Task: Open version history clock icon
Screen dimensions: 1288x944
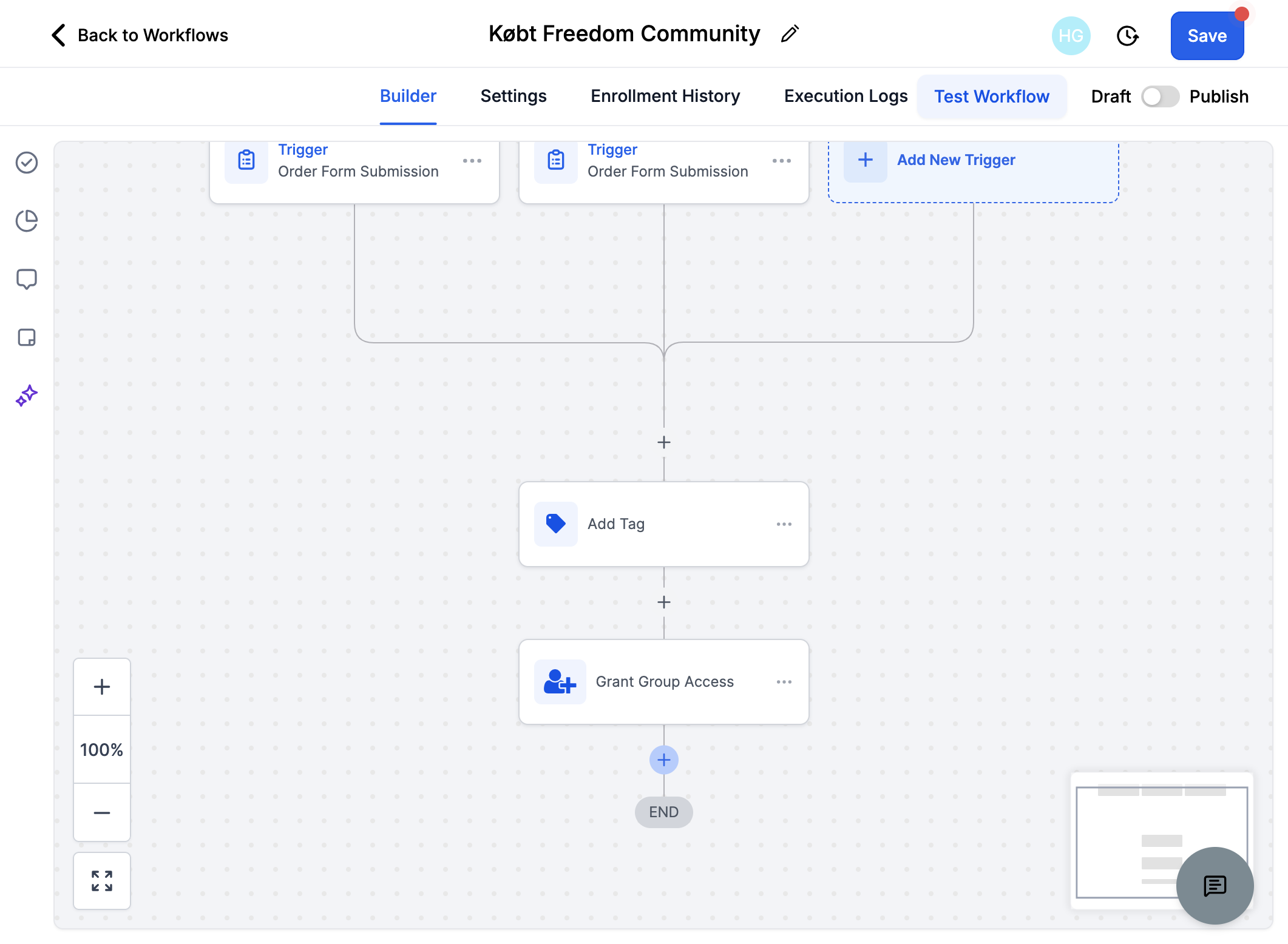Action: (x=1127, y=36)
